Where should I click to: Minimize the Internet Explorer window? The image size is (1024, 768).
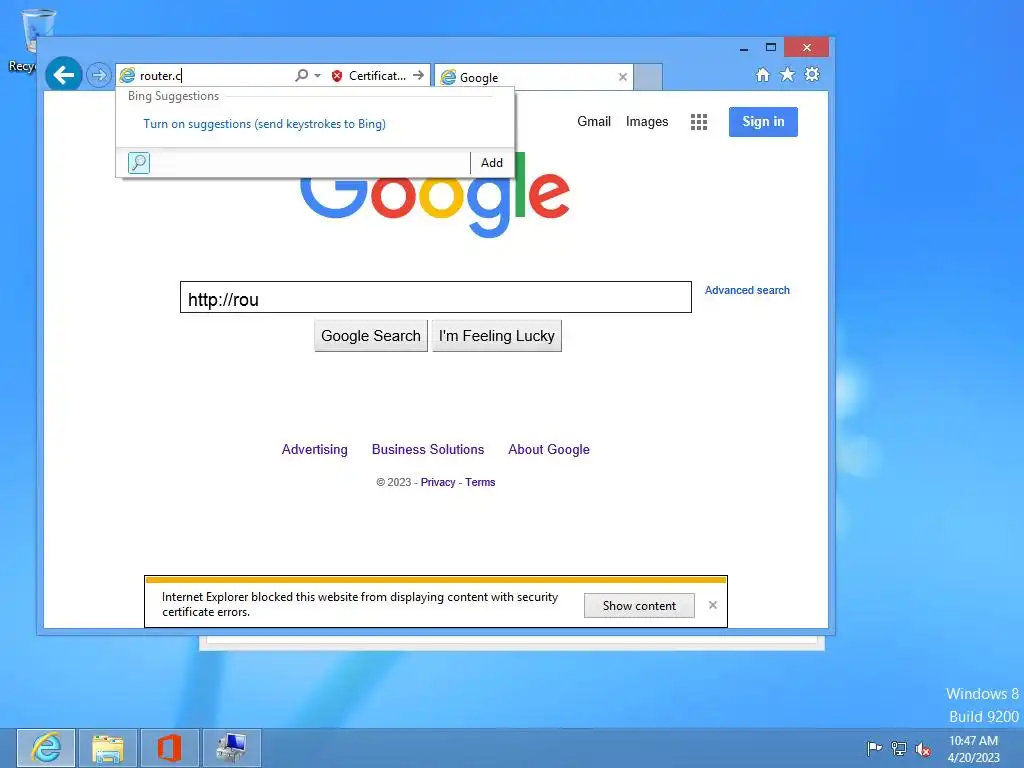744,48
